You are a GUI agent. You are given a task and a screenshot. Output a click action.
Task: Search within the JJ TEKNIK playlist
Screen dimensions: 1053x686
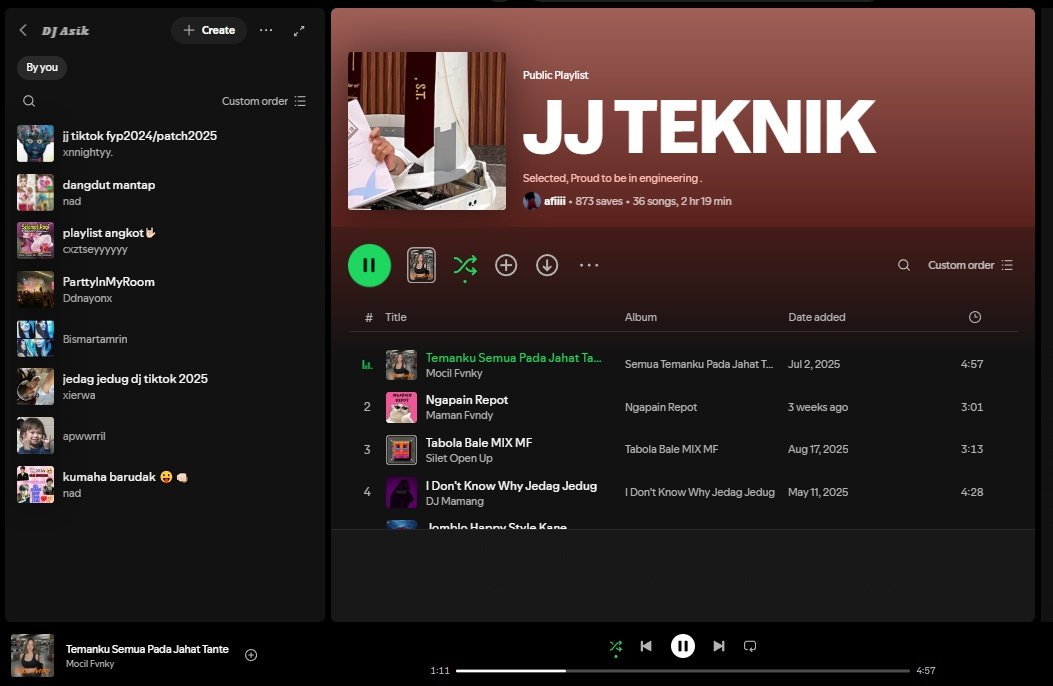click(x=904, y=265)
